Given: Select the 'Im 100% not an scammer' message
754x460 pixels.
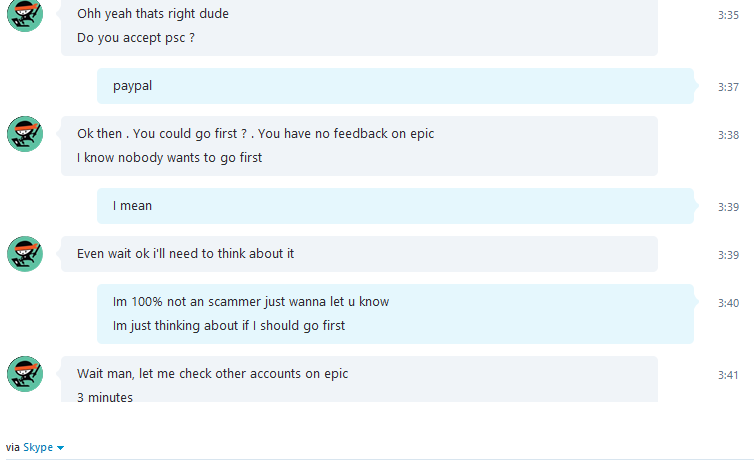Looking at the screenshot, I should (x=251, y=302).
